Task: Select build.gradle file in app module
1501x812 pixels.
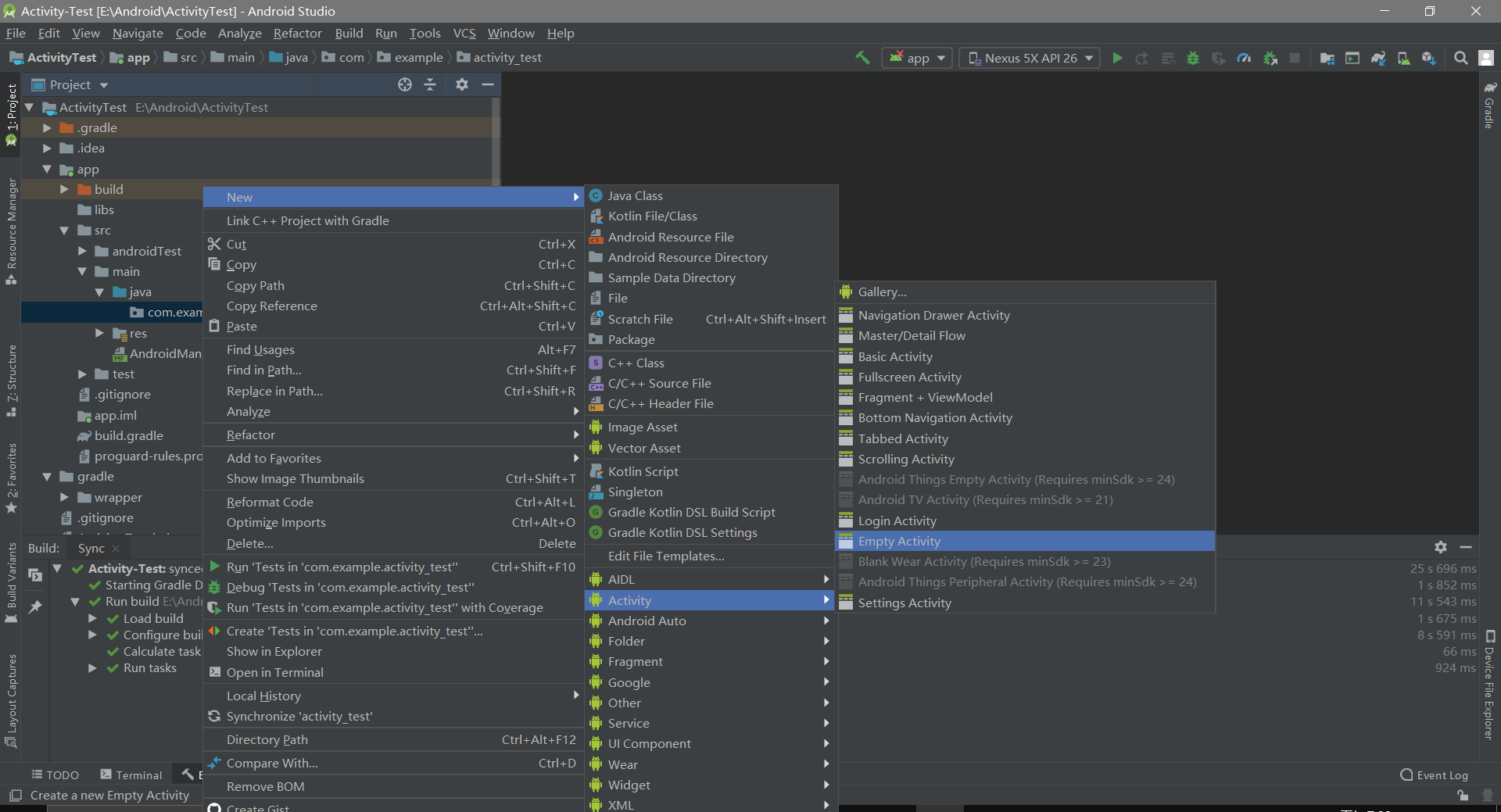Action: 120,435
